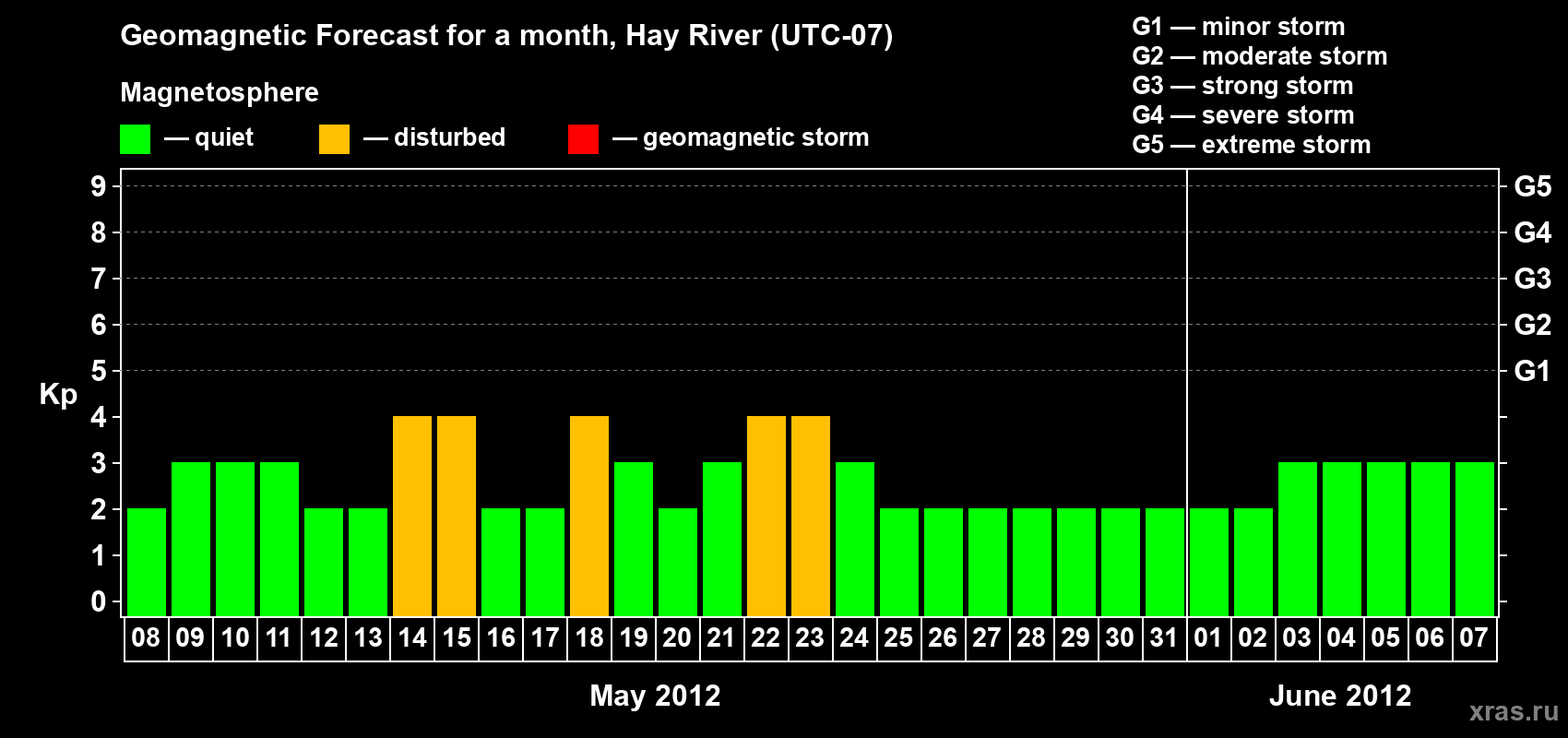
Task: Click the date label 16
Action: click(x=500, y=638)
